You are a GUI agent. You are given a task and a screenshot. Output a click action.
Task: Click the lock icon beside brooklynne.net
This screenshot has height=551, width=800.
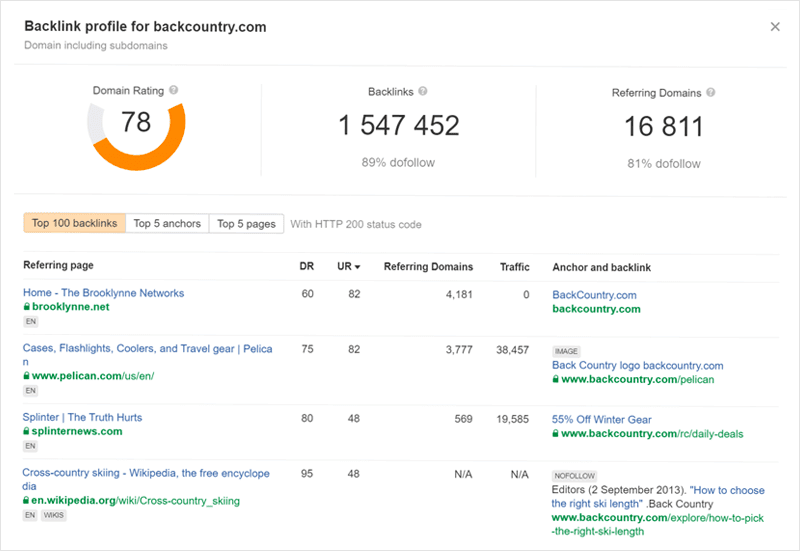tap(27, 307)
